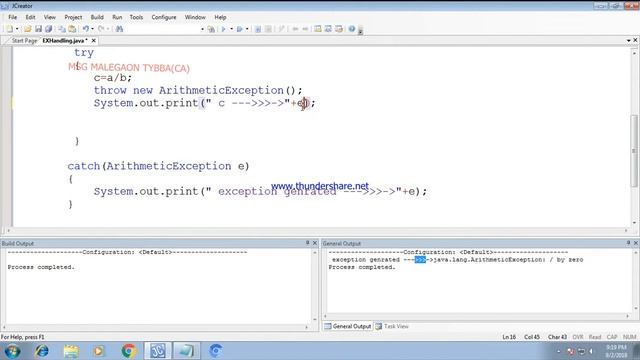Viewport: 640px width, 360px height.
Task: Click the catch(ArithmeticException e) code line
Action: point(158,166)
